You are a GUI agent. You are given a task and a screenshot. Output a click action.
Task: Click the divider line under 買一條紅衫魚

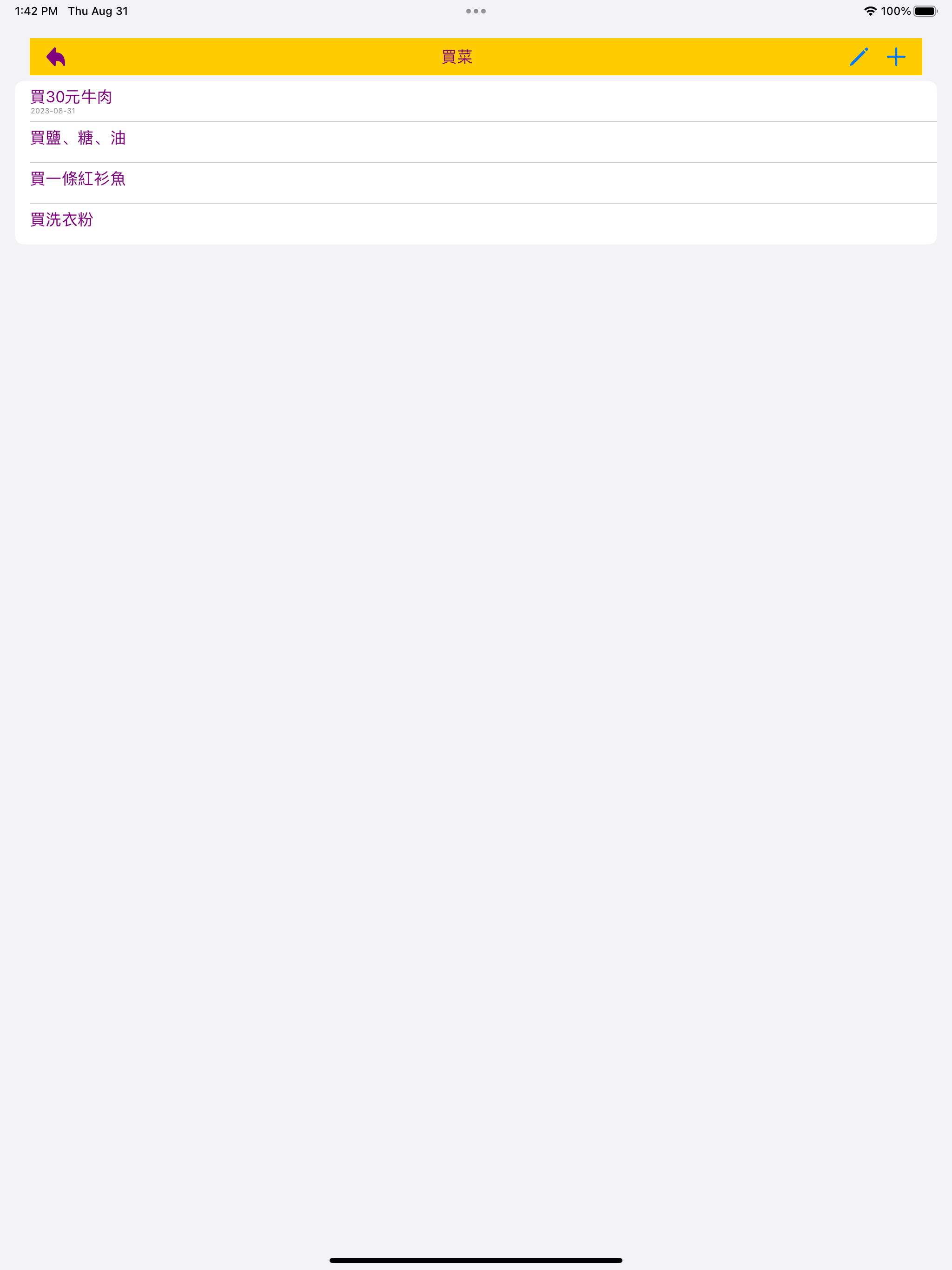pyautogui.click(x=483, y=203)
